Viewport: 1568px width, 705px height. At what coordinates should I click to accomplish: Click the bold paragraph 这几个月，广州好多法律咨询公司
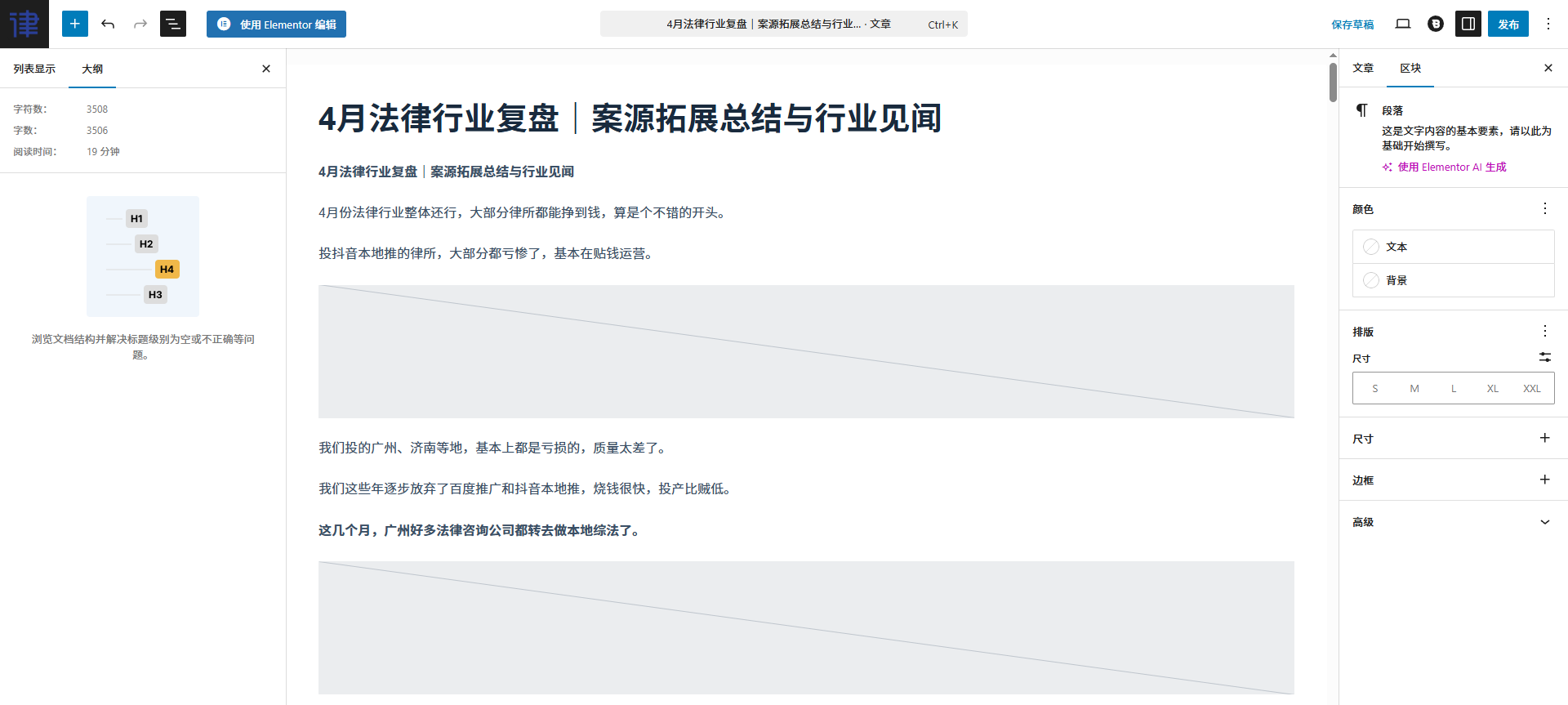[x=481, y=530]
